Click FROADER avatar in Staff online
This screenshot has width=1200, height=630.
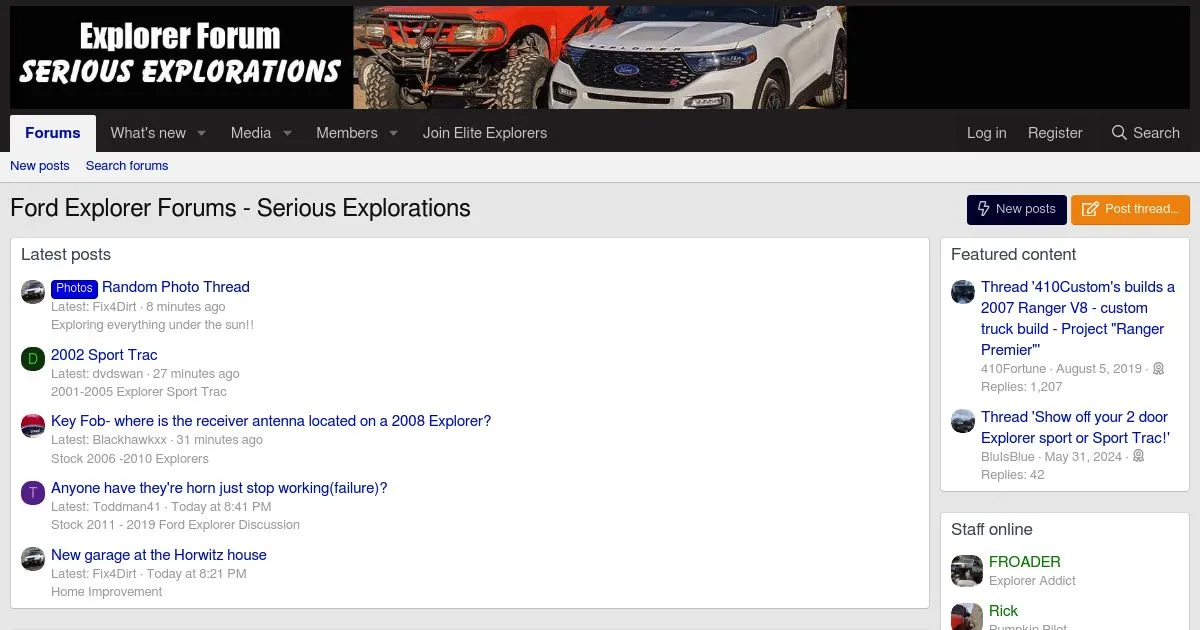point(967,571)
